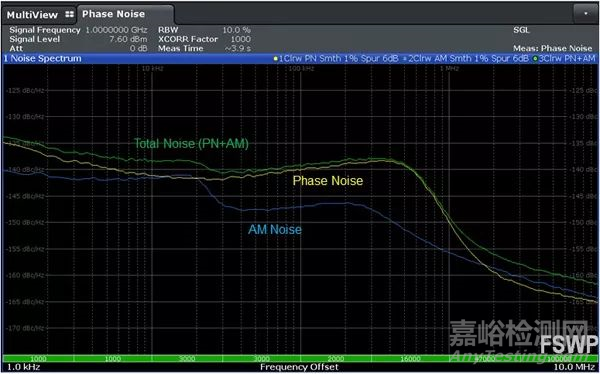
Task: Click the 1.0 kHz start offset label
Action: pos(23,367)
